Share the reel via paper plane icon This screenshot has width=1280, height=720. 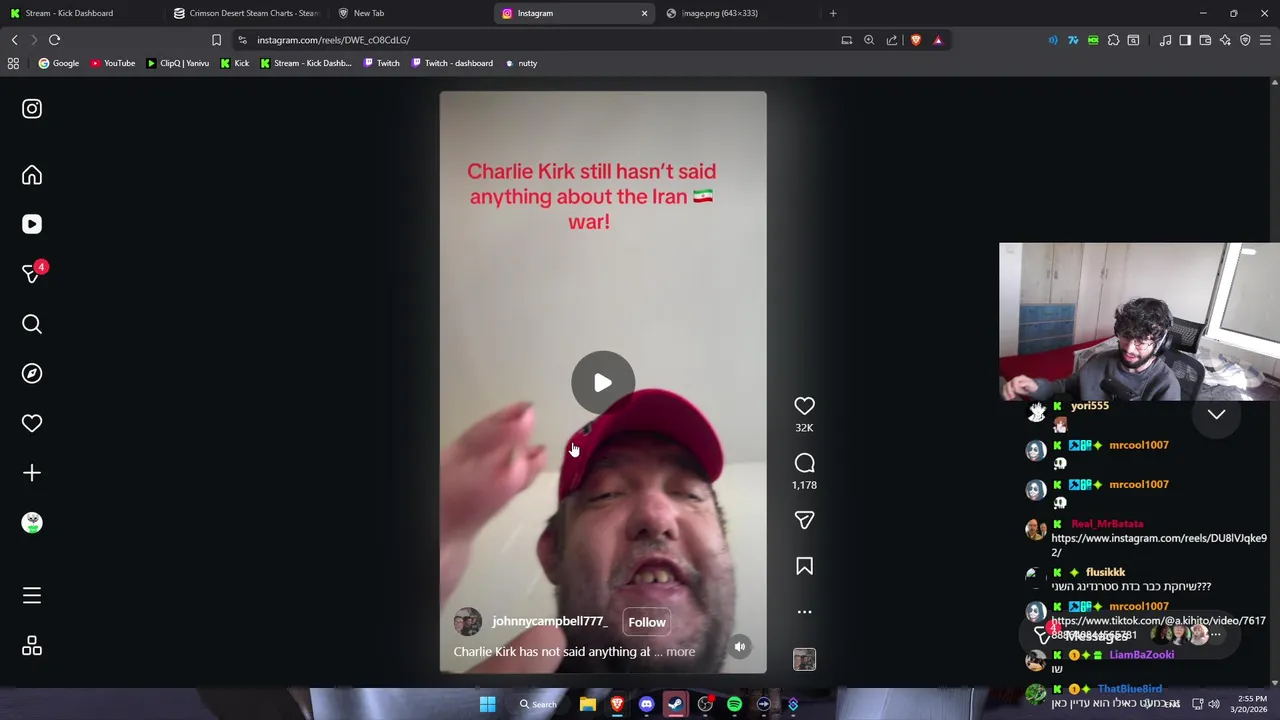tap(804, 520)
